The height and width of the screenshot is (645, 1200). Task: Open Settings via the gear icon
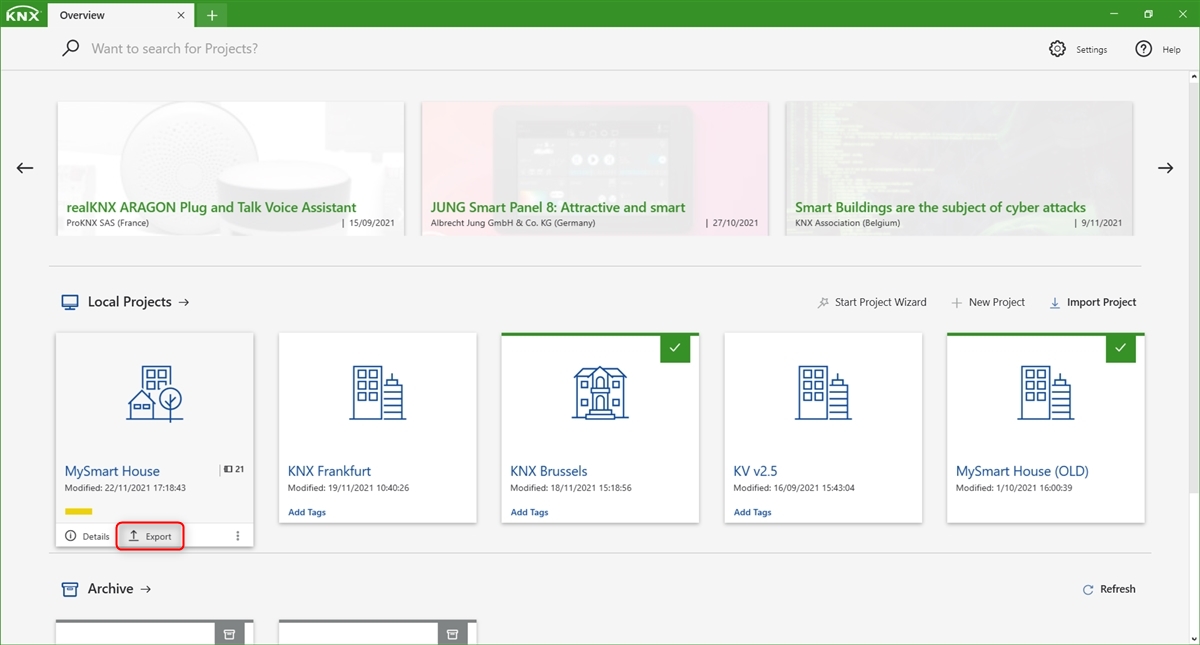pyautogui.click(x=1057, y=49)
